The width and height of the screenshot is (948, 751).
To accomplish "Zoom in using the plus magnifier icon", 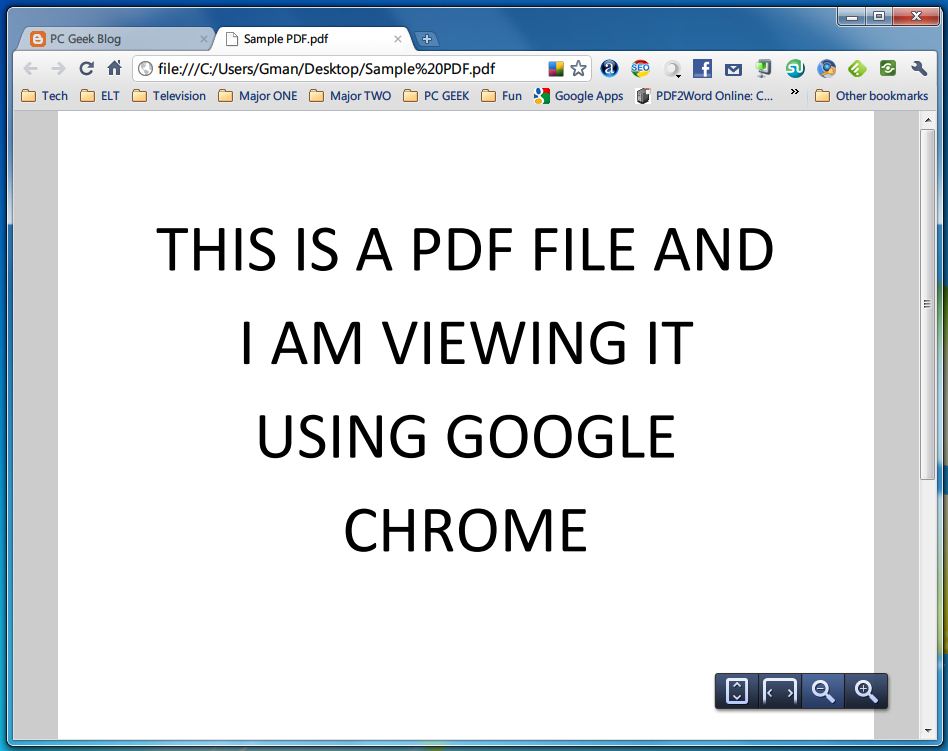I will (x=866, y=691).
